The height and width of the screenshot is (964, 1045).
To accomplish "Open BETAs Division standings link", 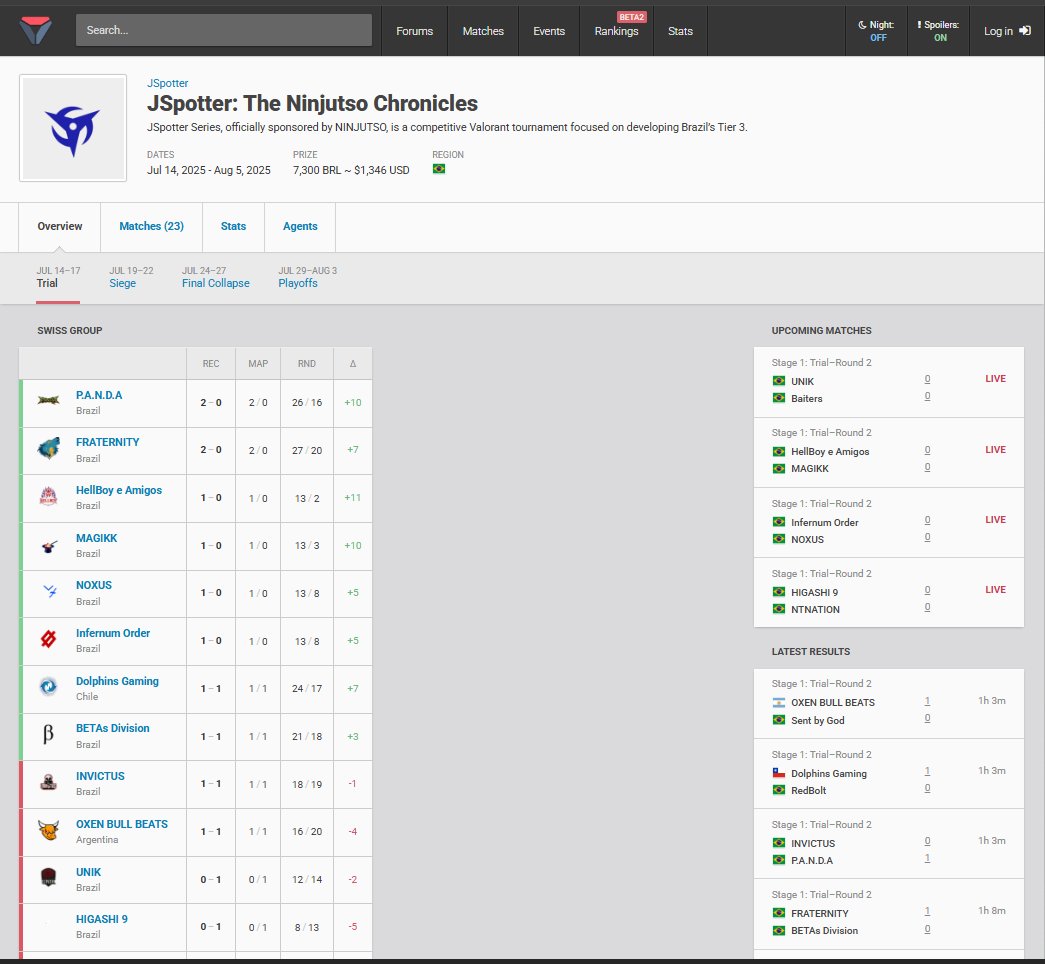I will pyautogui.click(x=113, y=729).
